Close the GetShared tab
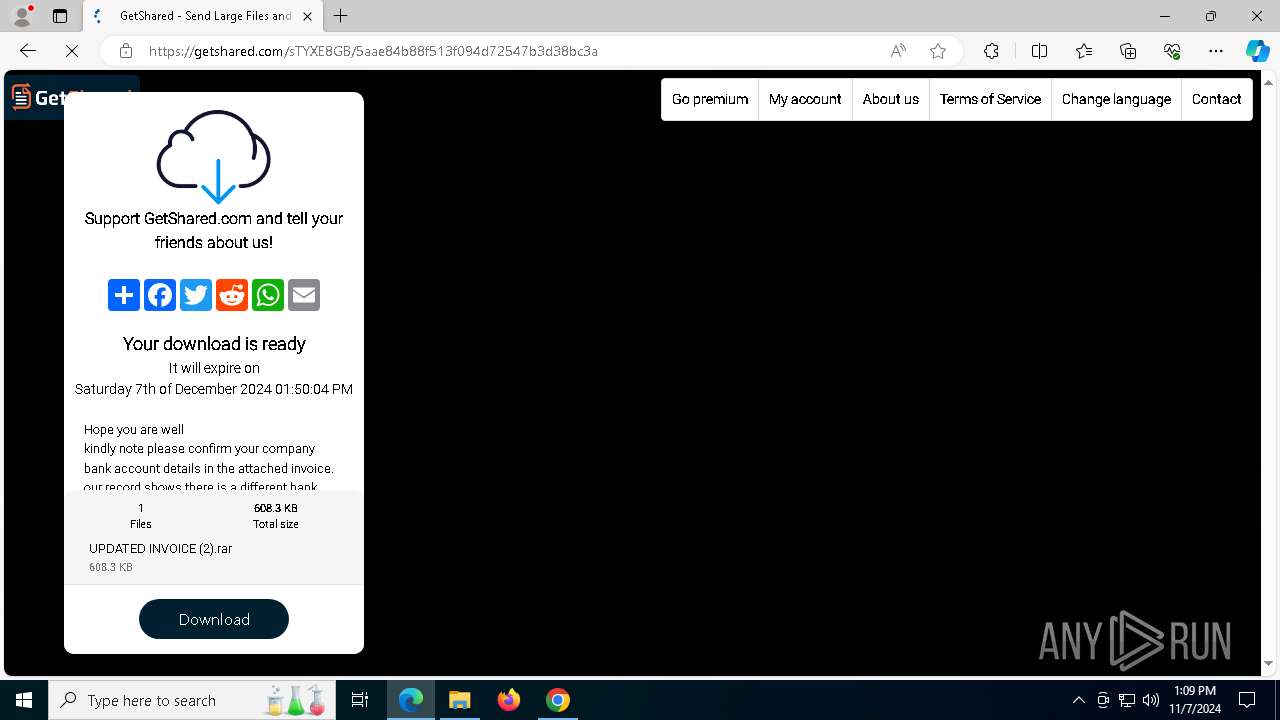The image size is (1280, 720). tap(307, 16)
